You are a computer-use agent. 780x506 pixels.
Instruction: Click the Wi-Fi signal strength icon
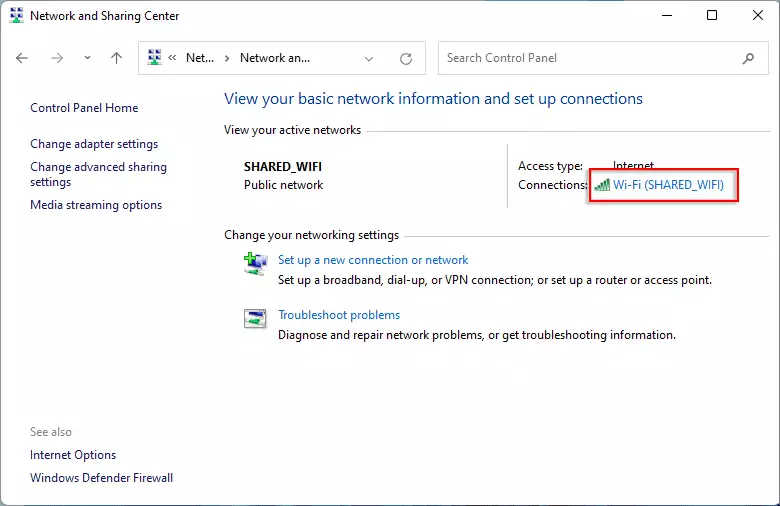(x=602, y=186)
